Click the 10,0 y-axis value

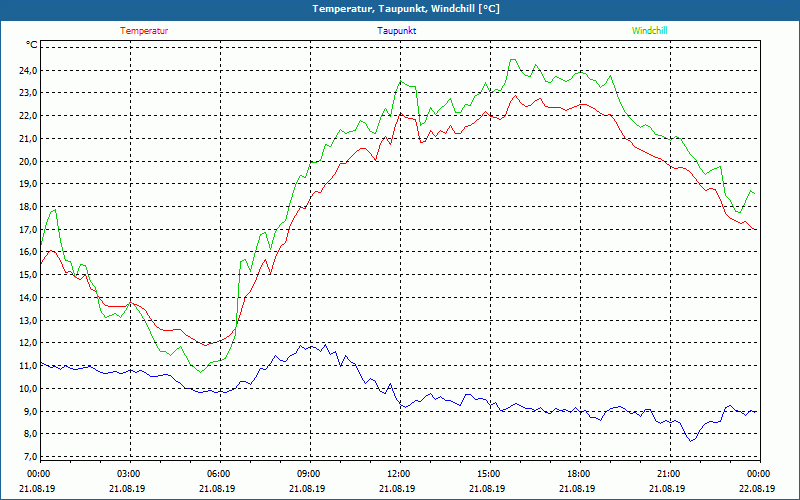pyautogui.click(x=29, y=388)
